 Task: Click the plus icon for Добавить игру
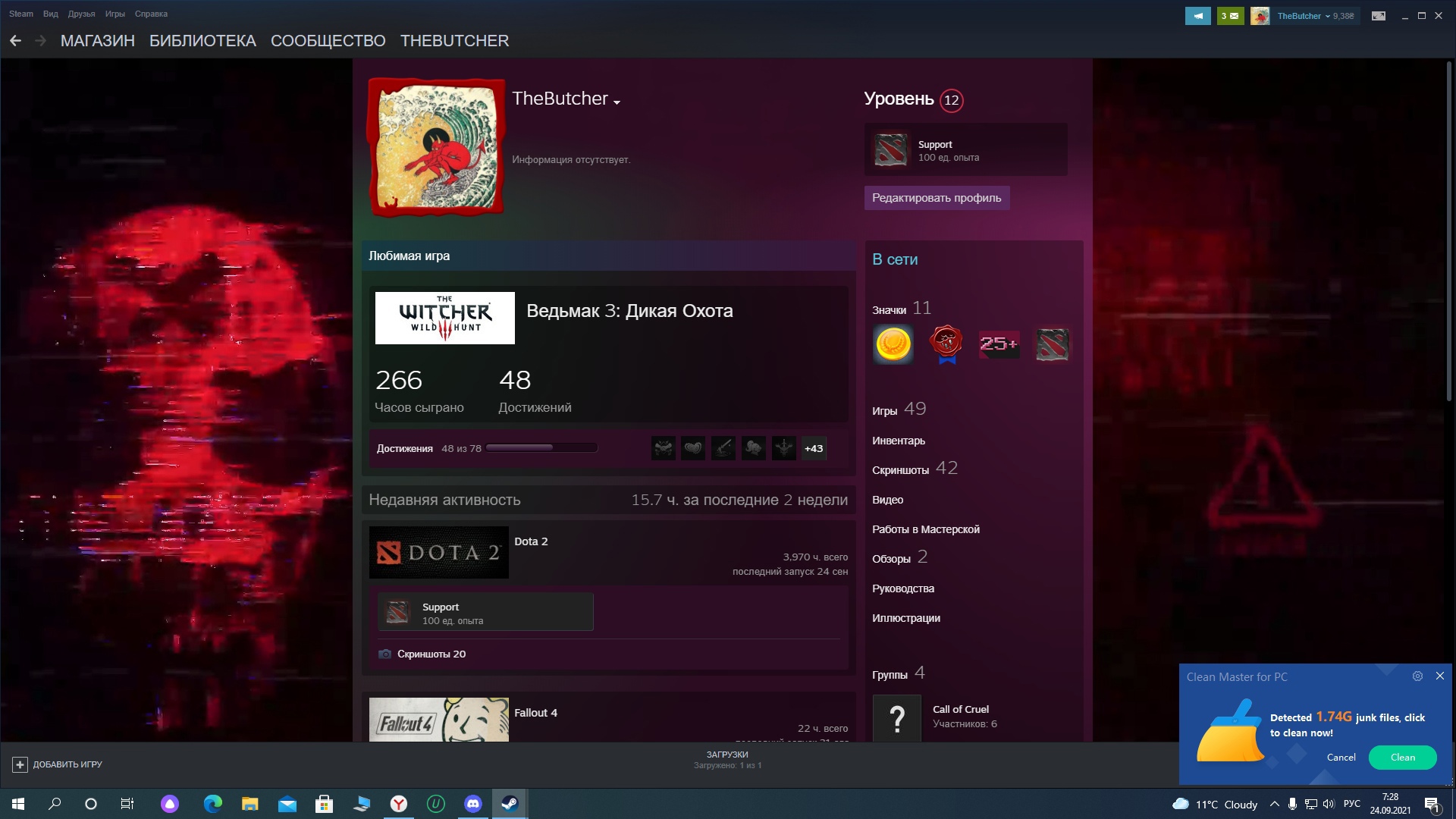[x=20, y=764]
